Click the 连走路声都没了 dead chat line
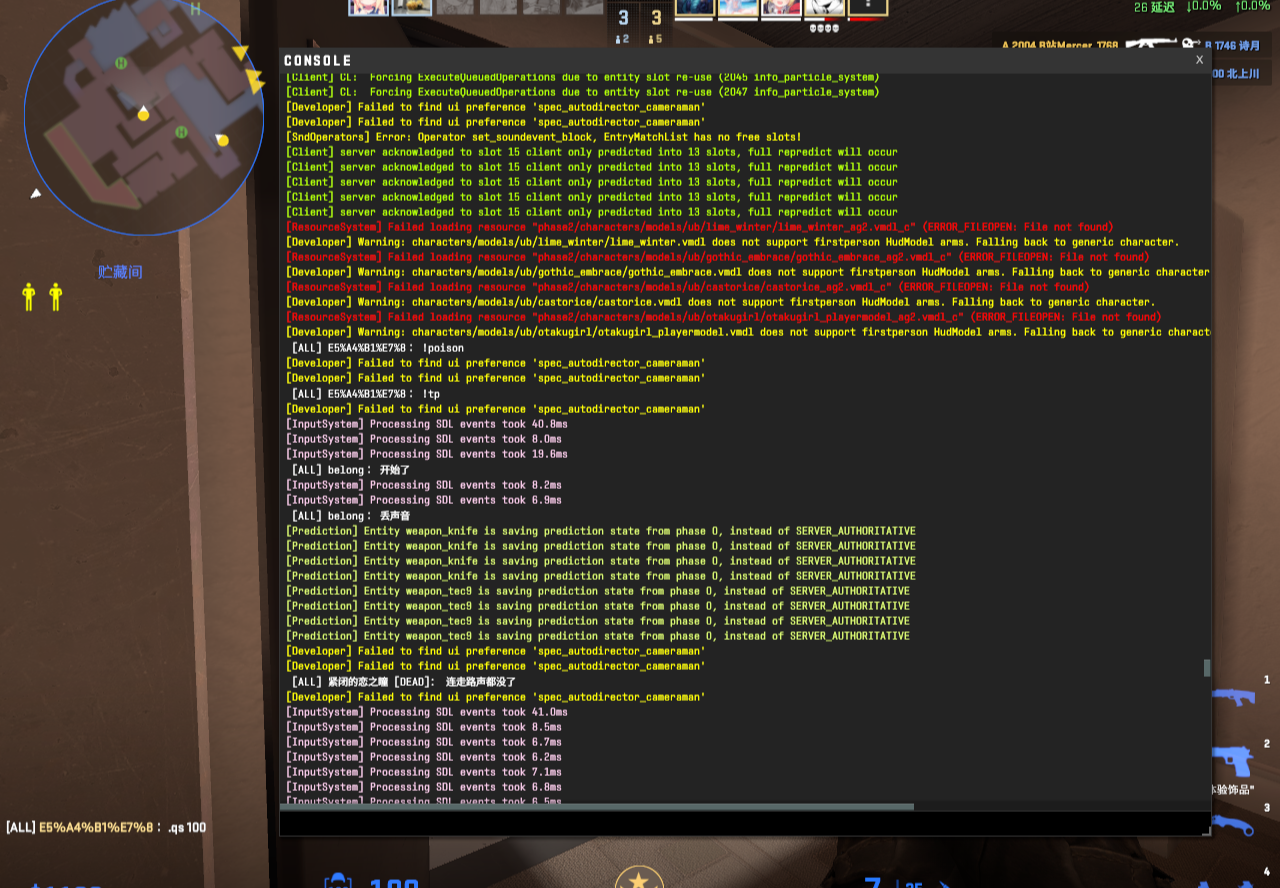The height and width of the screenshot is (888, 1280). tap(403, 681)
